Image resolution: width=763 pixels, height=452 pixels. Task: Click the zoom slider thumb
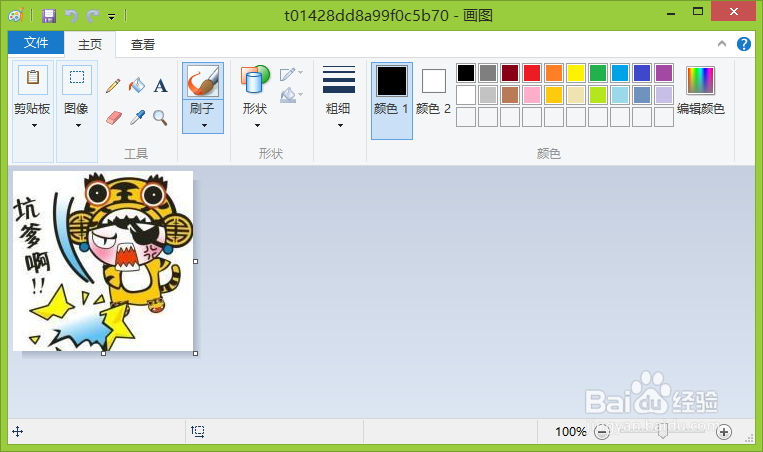tap(662, 431)
